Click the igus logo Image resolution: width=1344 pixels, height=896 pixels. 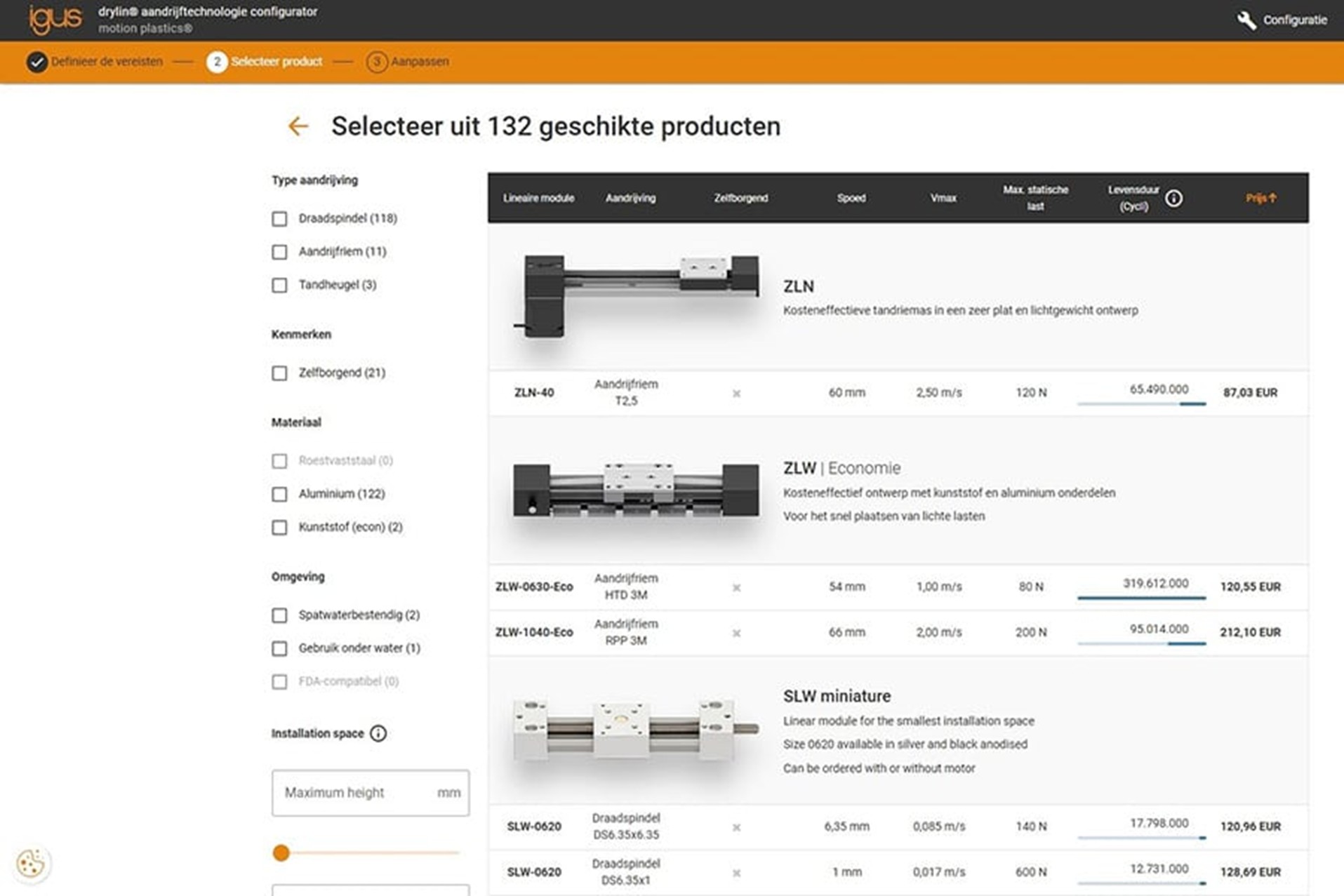pos(56,18)
